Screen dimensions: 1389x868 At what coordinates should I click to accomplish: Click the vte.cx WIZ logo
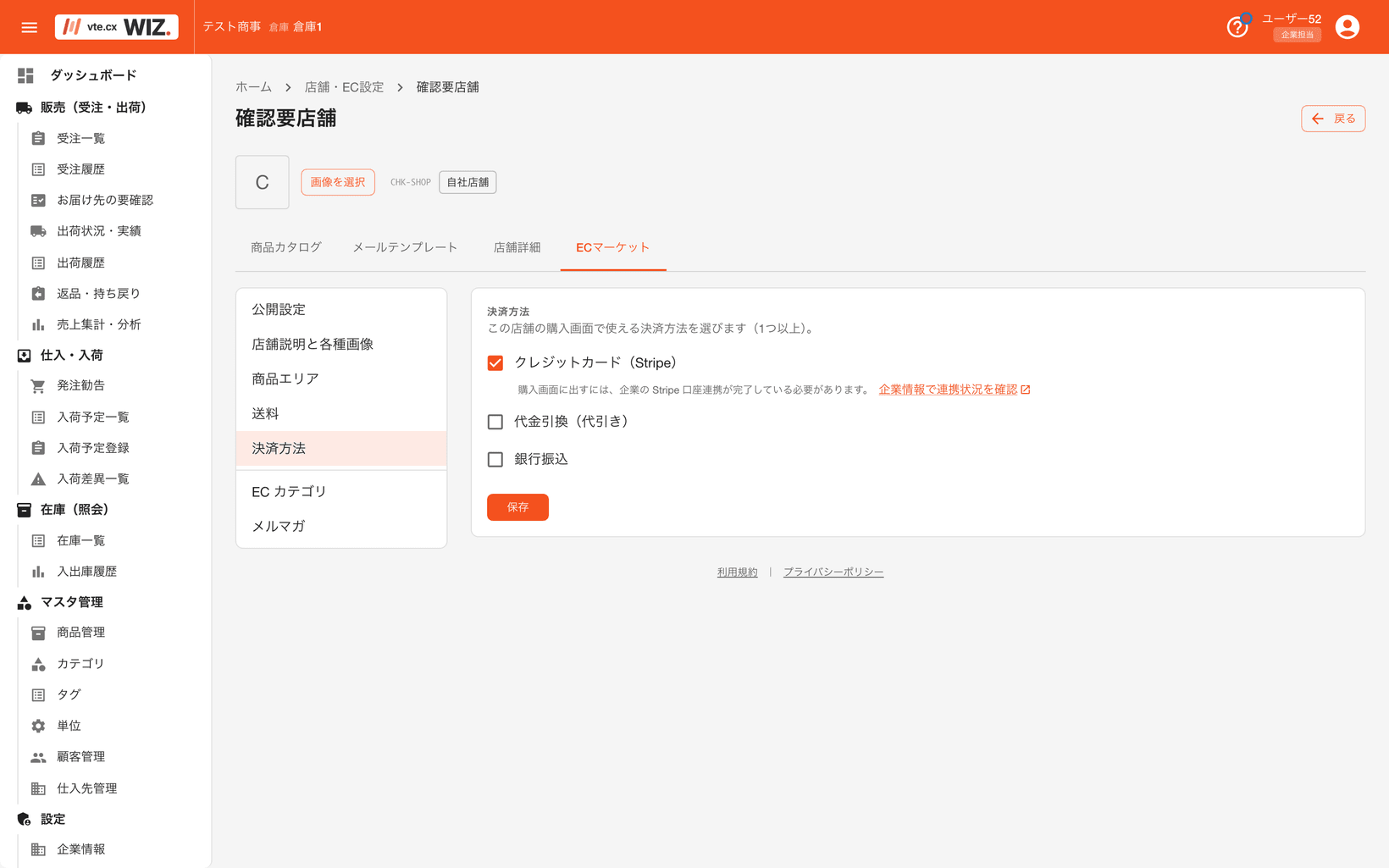[117, 27]
